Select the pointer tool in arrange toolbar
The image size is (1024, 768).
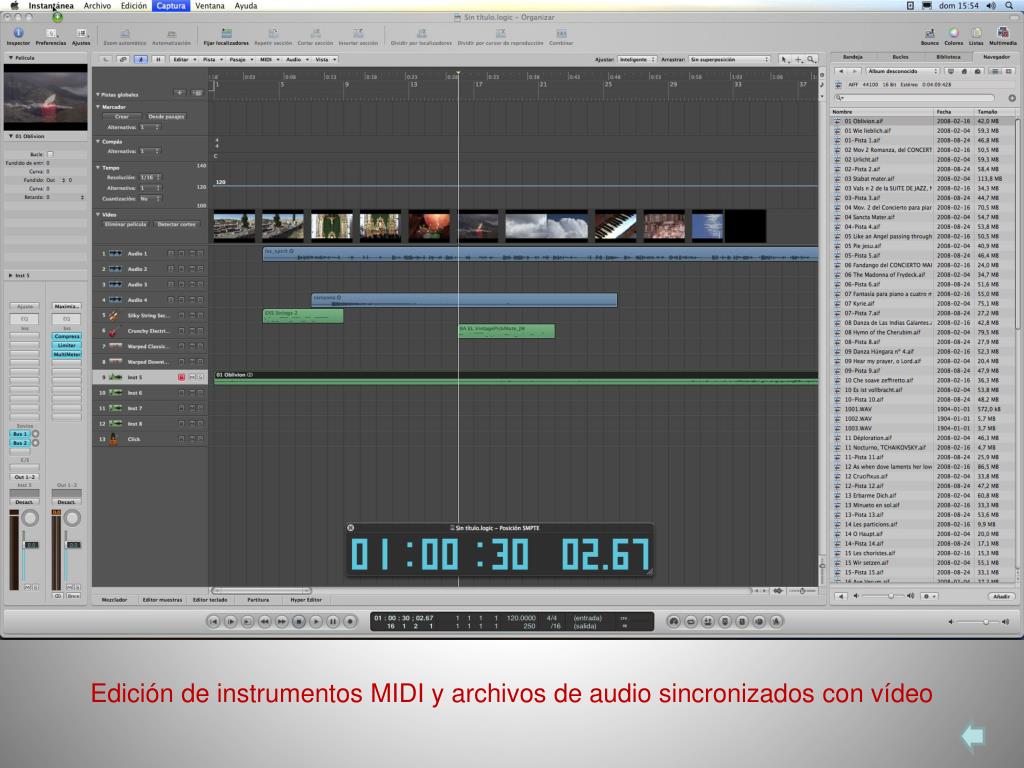coord(784,59)
